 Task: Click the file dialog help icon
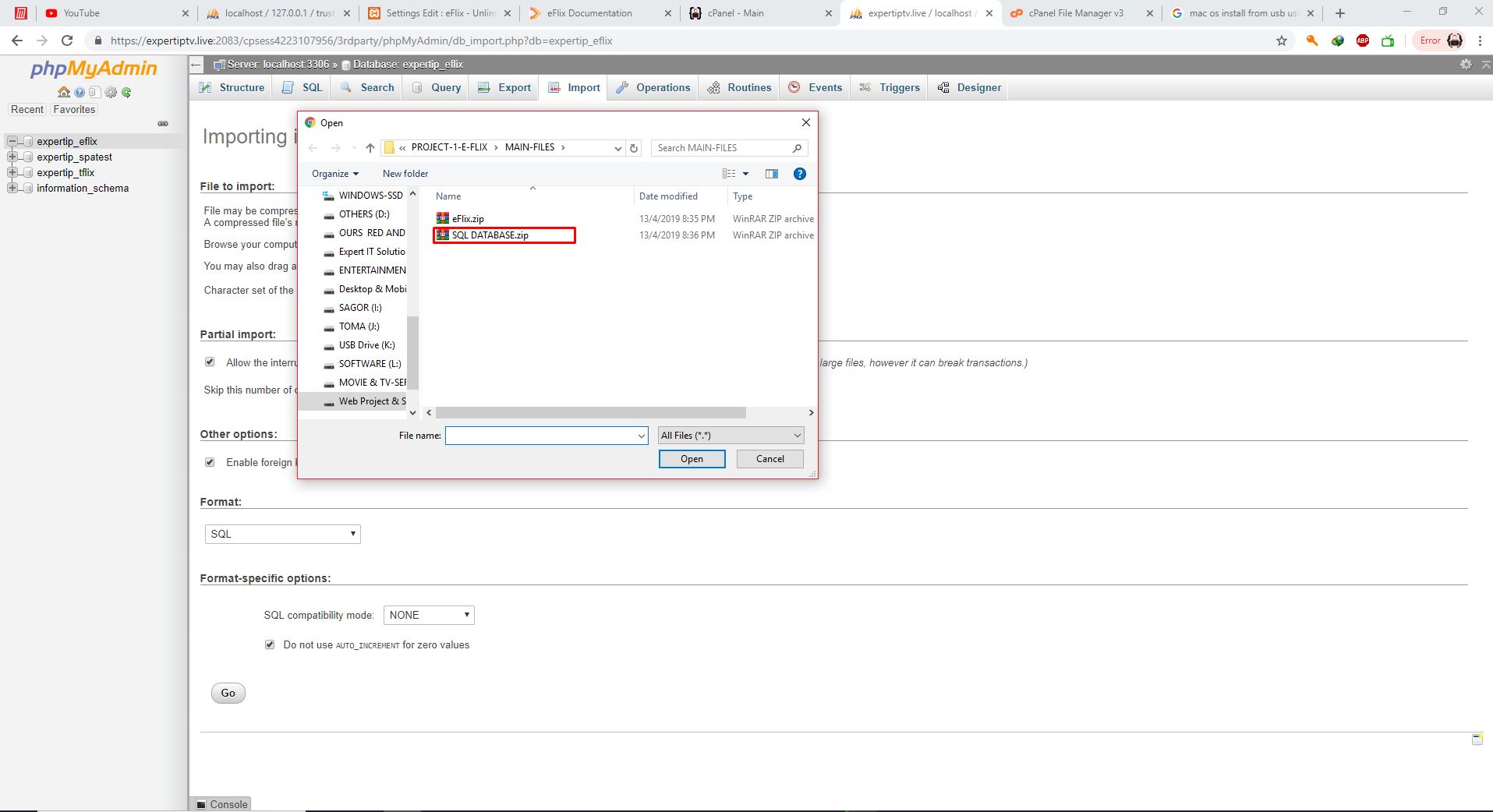(x=799, y=174)
